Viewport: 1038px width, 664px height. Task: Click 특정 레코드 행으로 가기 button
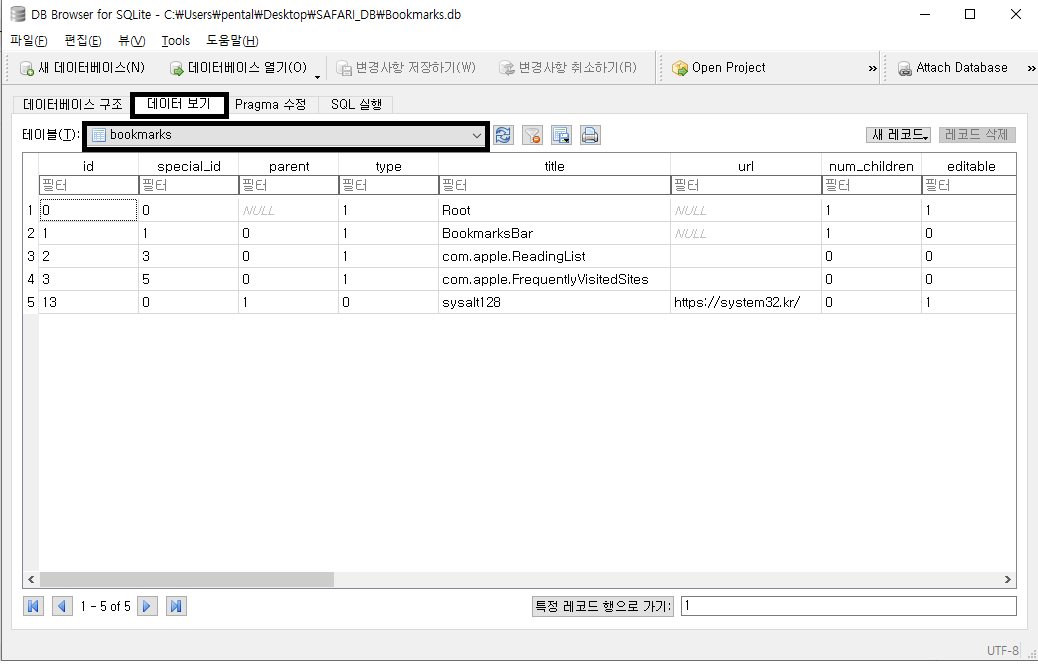pyautogui.click(x=602, y=606)
